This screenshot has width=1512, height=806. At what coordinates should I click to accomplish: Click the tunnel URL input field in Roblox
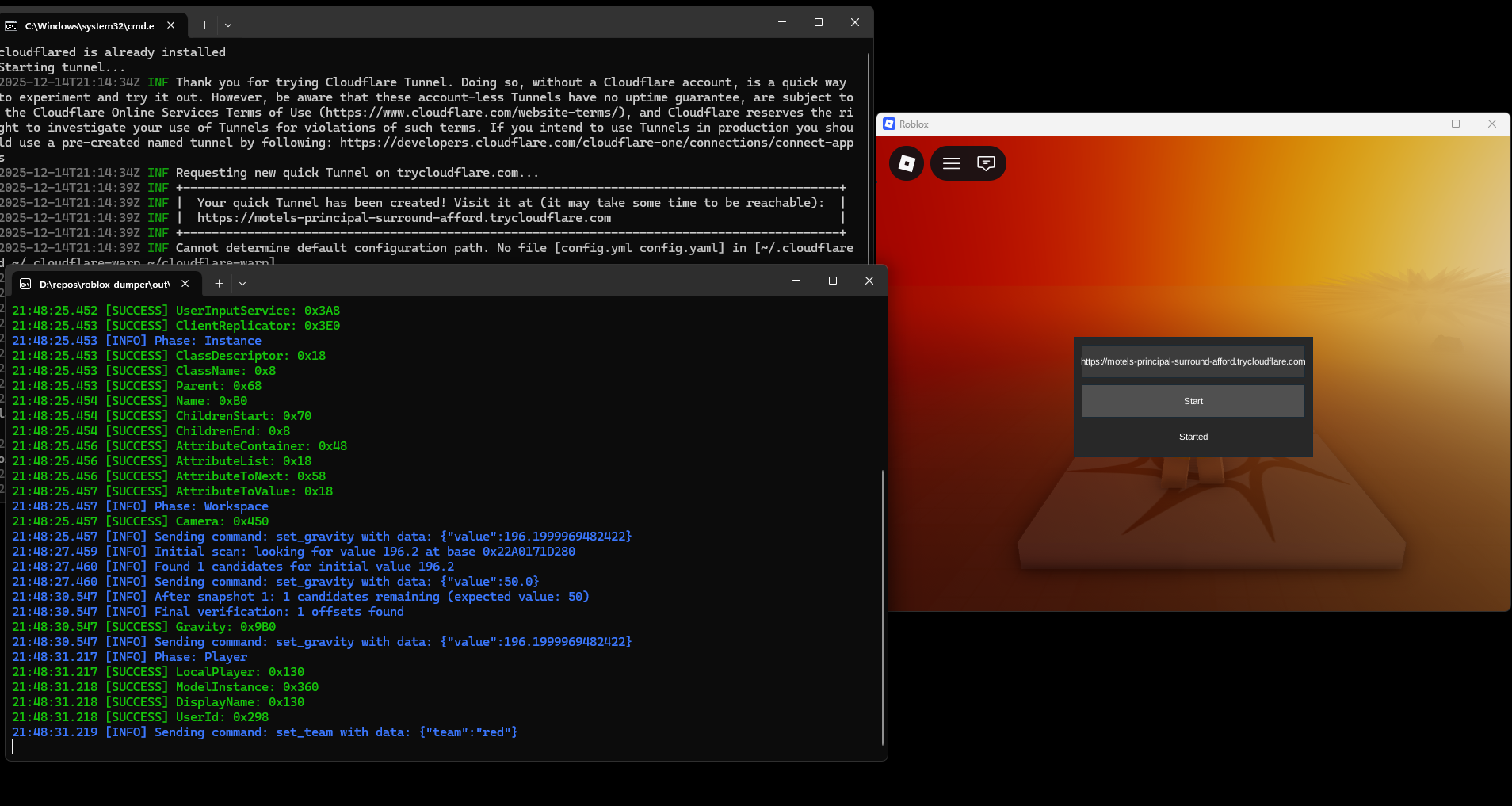pos(1193,361)
